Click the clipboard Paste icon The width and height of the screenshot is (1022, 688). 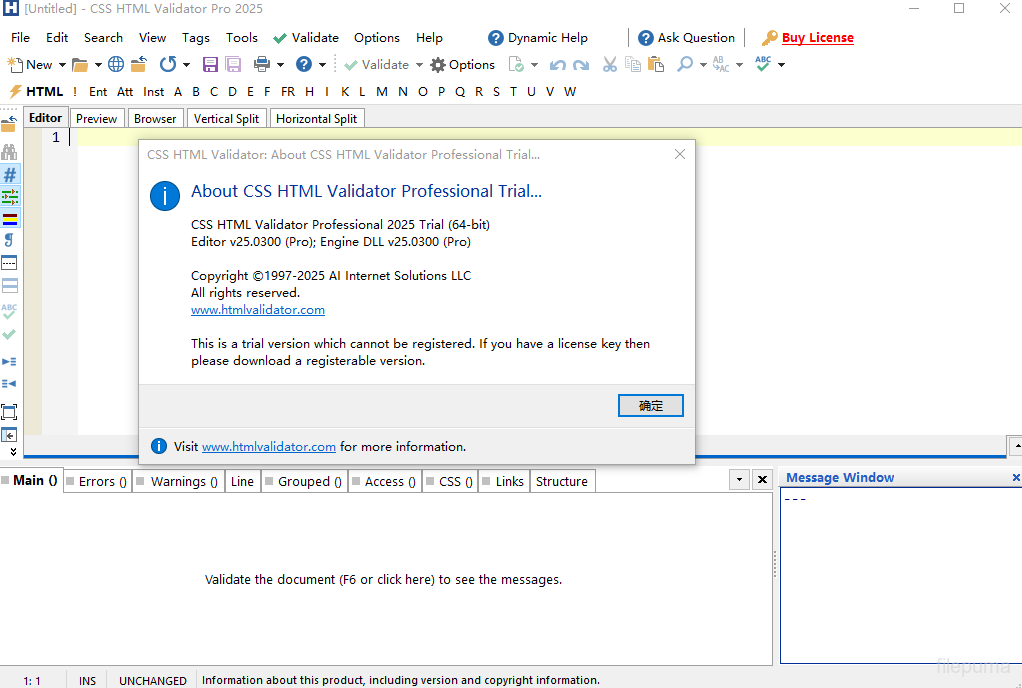tap(656, 65)
